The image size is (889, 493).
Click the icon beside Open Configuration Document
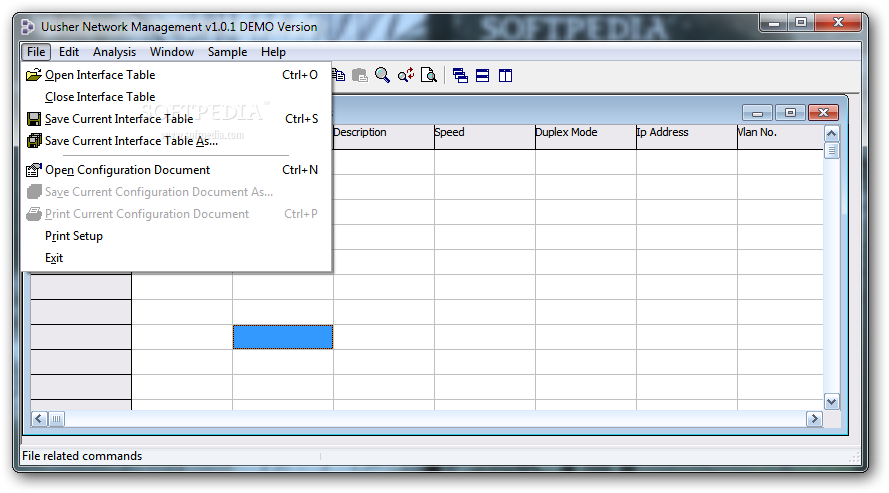[34, 170]
